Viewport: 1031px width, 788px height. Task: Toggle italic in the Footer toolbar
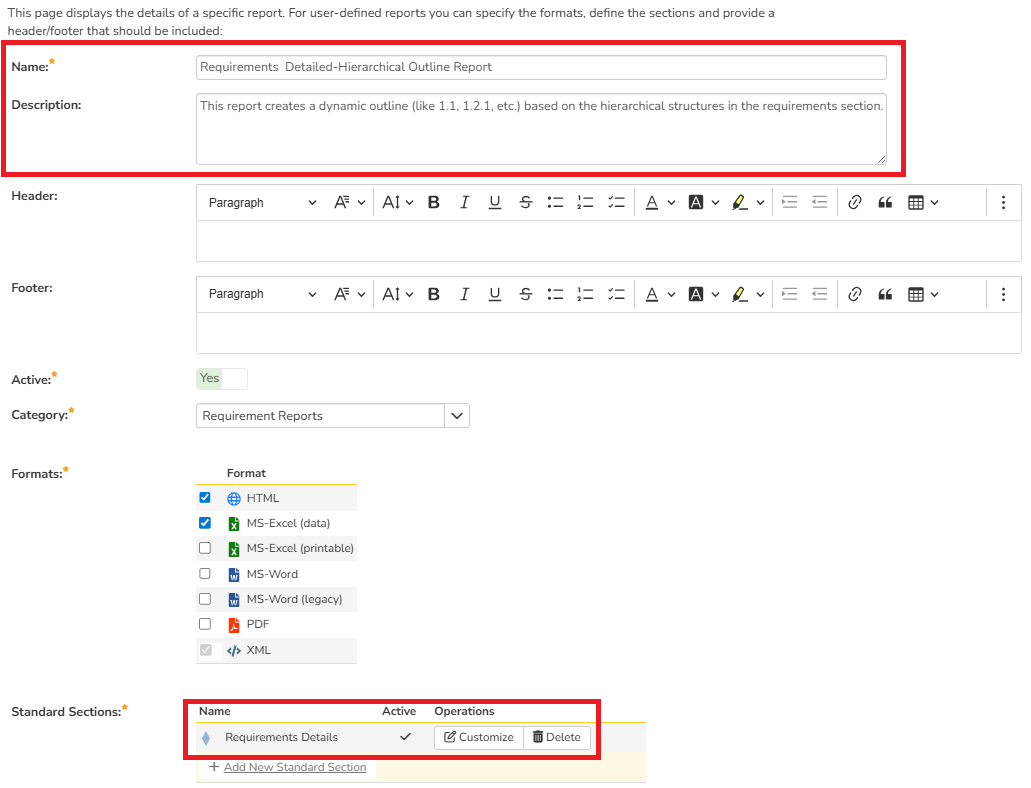tap(464, 293)
